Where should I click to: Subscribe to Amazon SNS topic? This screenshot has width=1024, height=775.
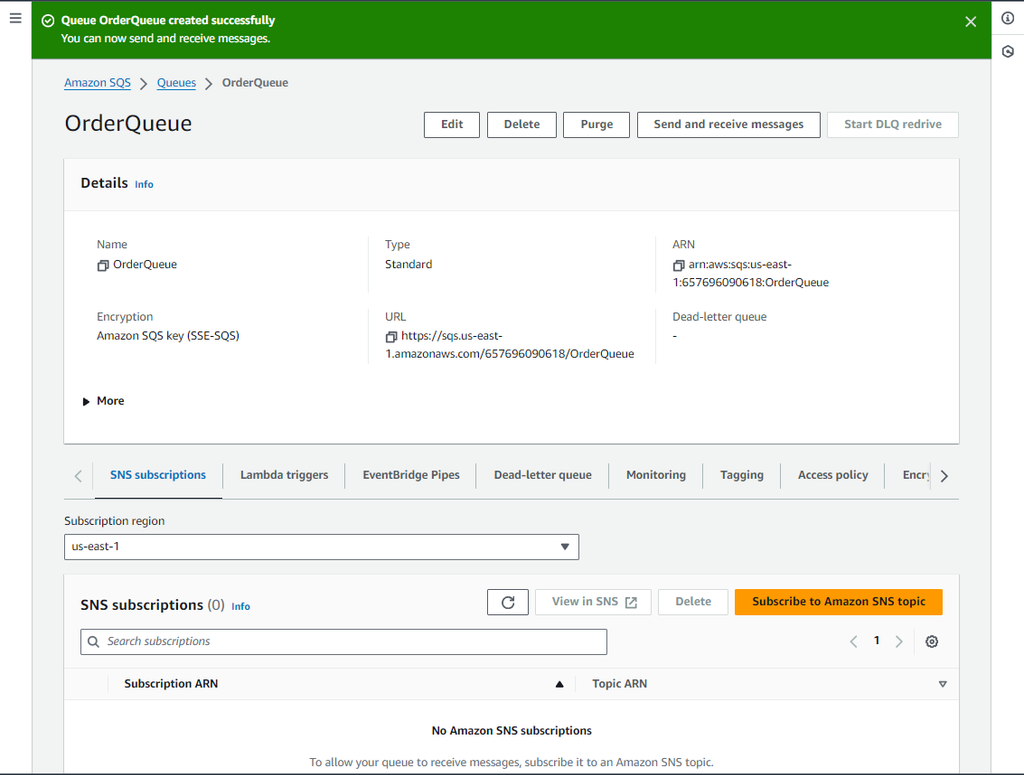[x=838, y=602]
